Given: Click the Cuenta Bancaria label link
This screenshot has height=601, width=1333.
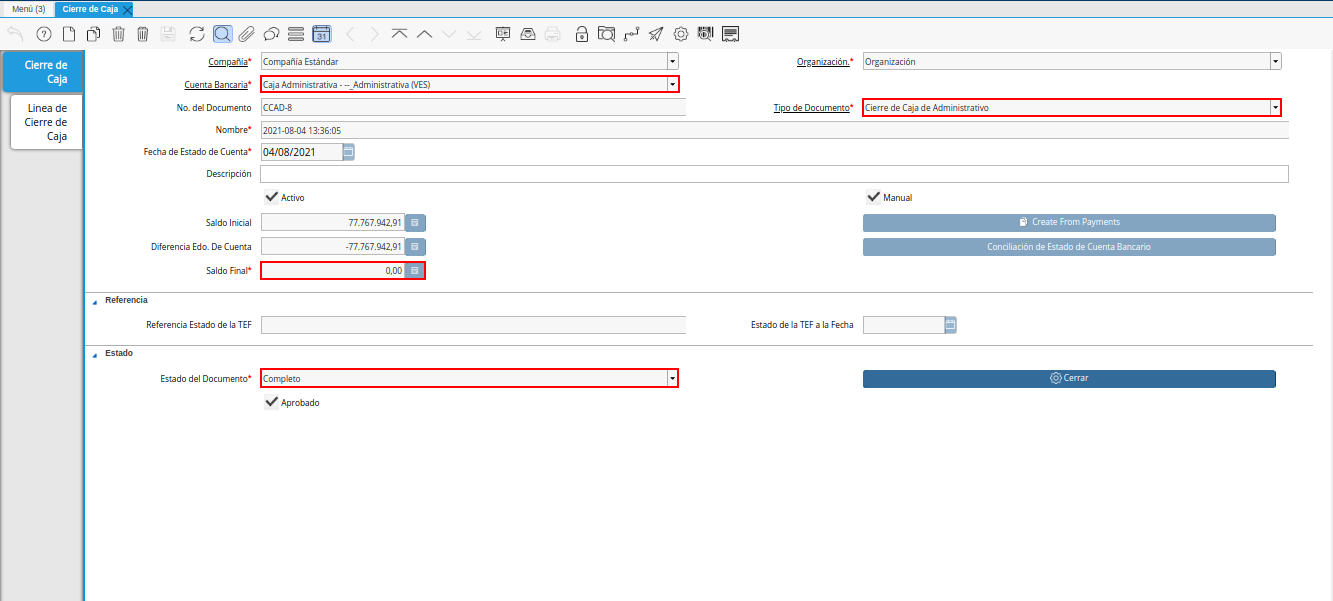Looking at the screenshot, I should [x=216, y=85].
